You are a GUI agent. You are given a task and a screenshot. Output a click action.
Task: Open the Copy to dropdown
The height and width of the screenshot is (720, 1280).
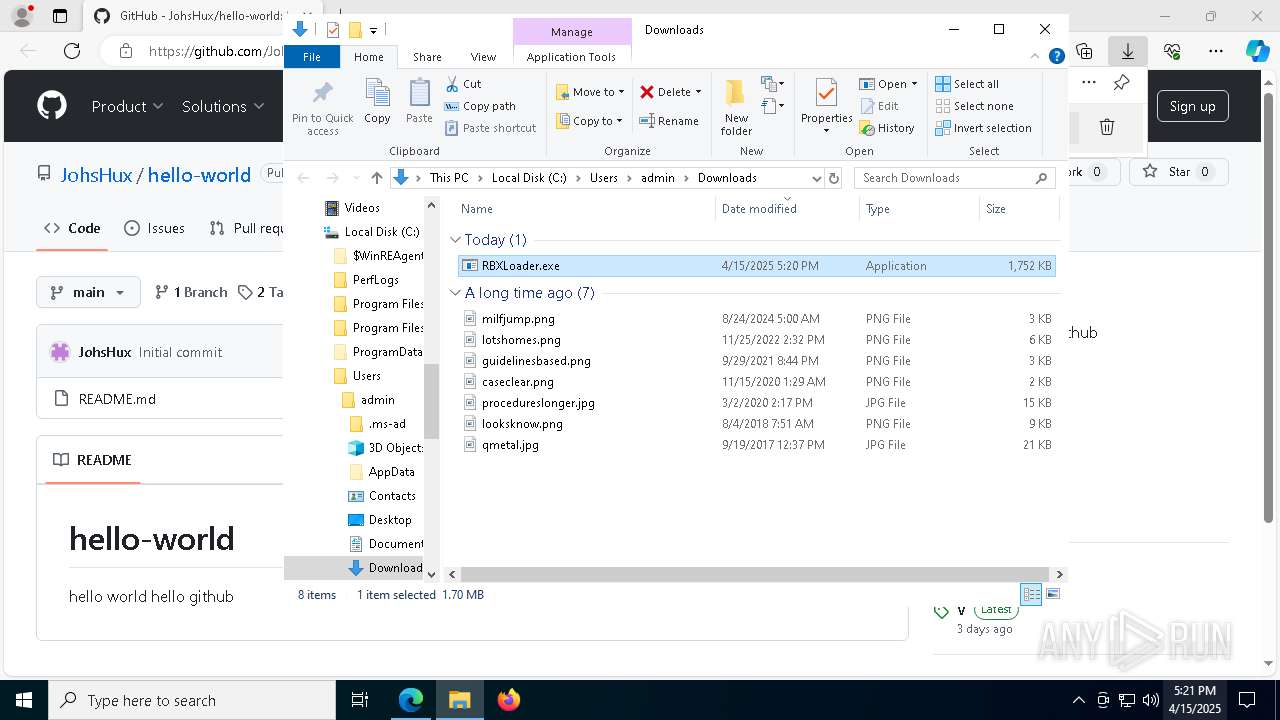[590, 121]
